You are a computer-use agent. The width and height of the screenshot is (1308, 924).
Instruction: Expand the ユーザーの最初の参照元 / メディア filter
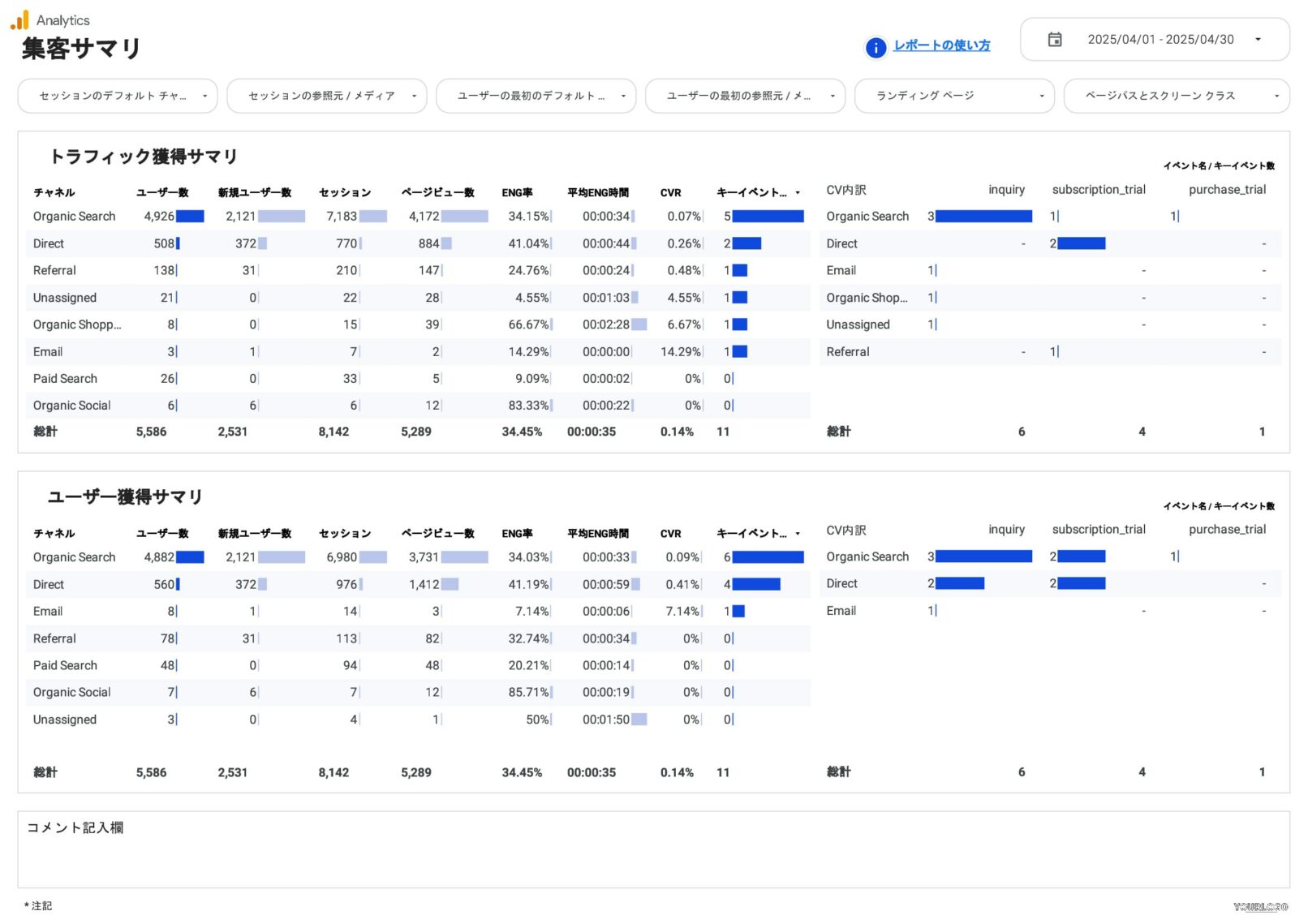[x=744, y=97]
